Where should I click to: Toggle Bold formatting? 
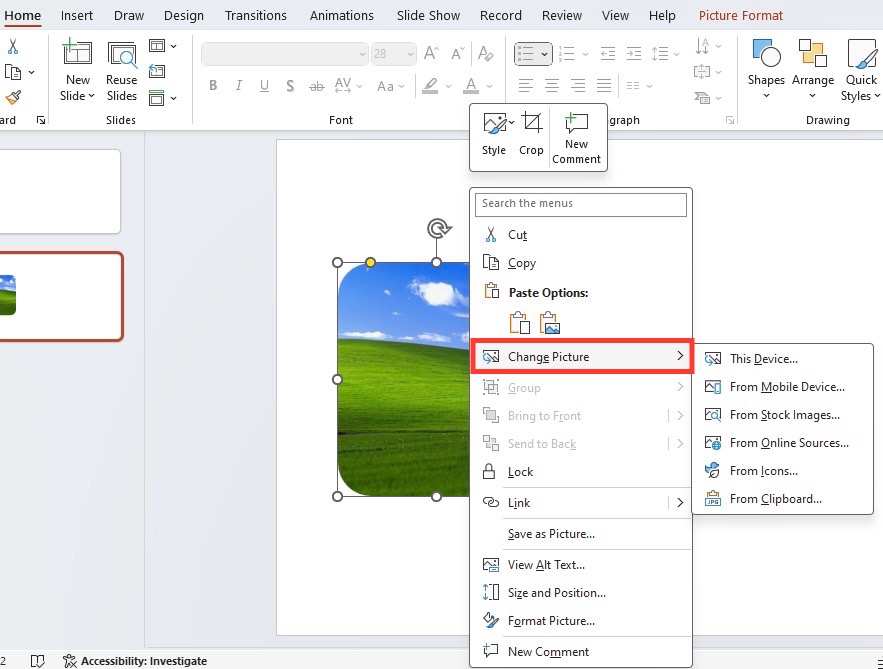tap(213, 86)
